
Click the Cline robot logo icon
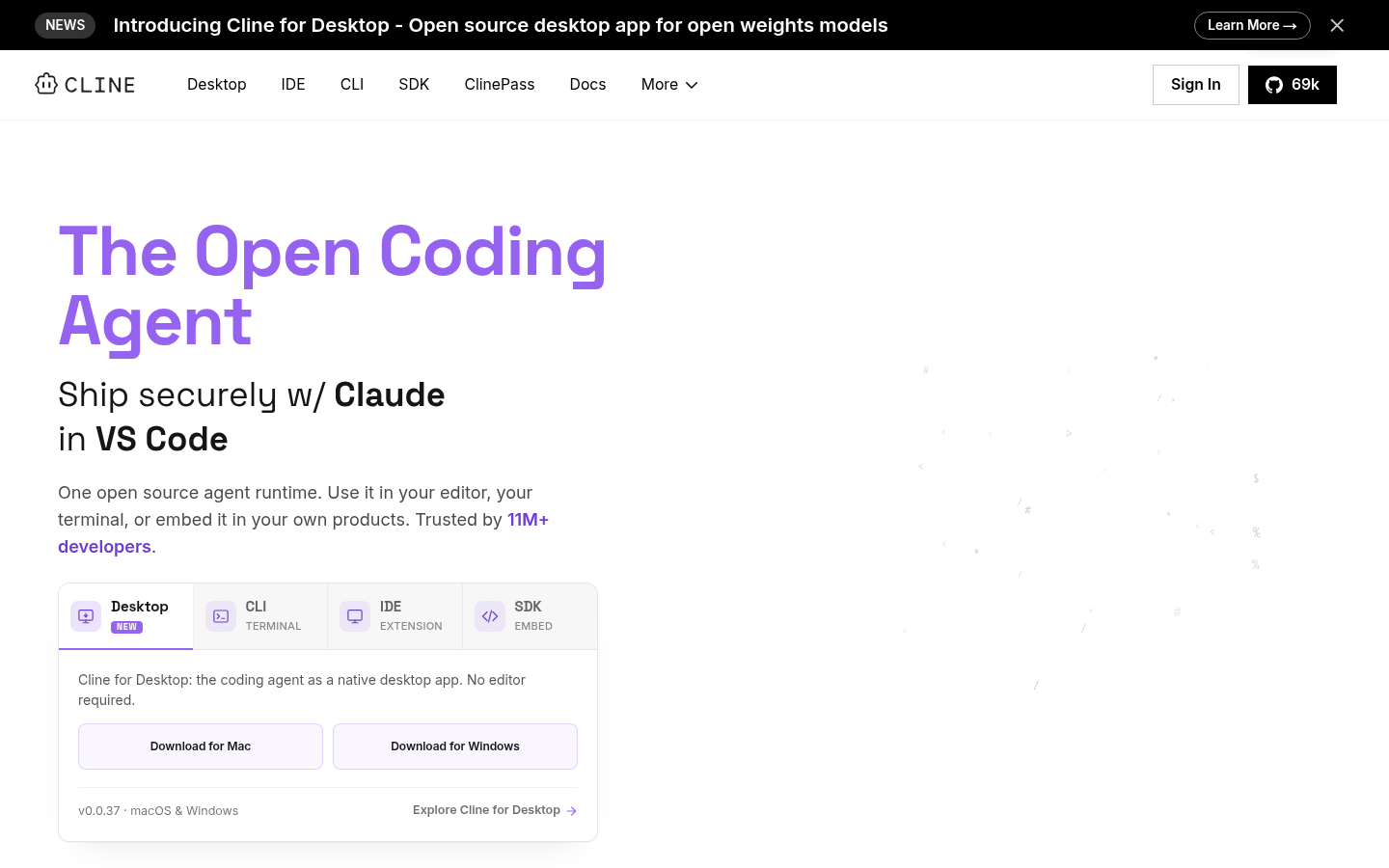46,84
